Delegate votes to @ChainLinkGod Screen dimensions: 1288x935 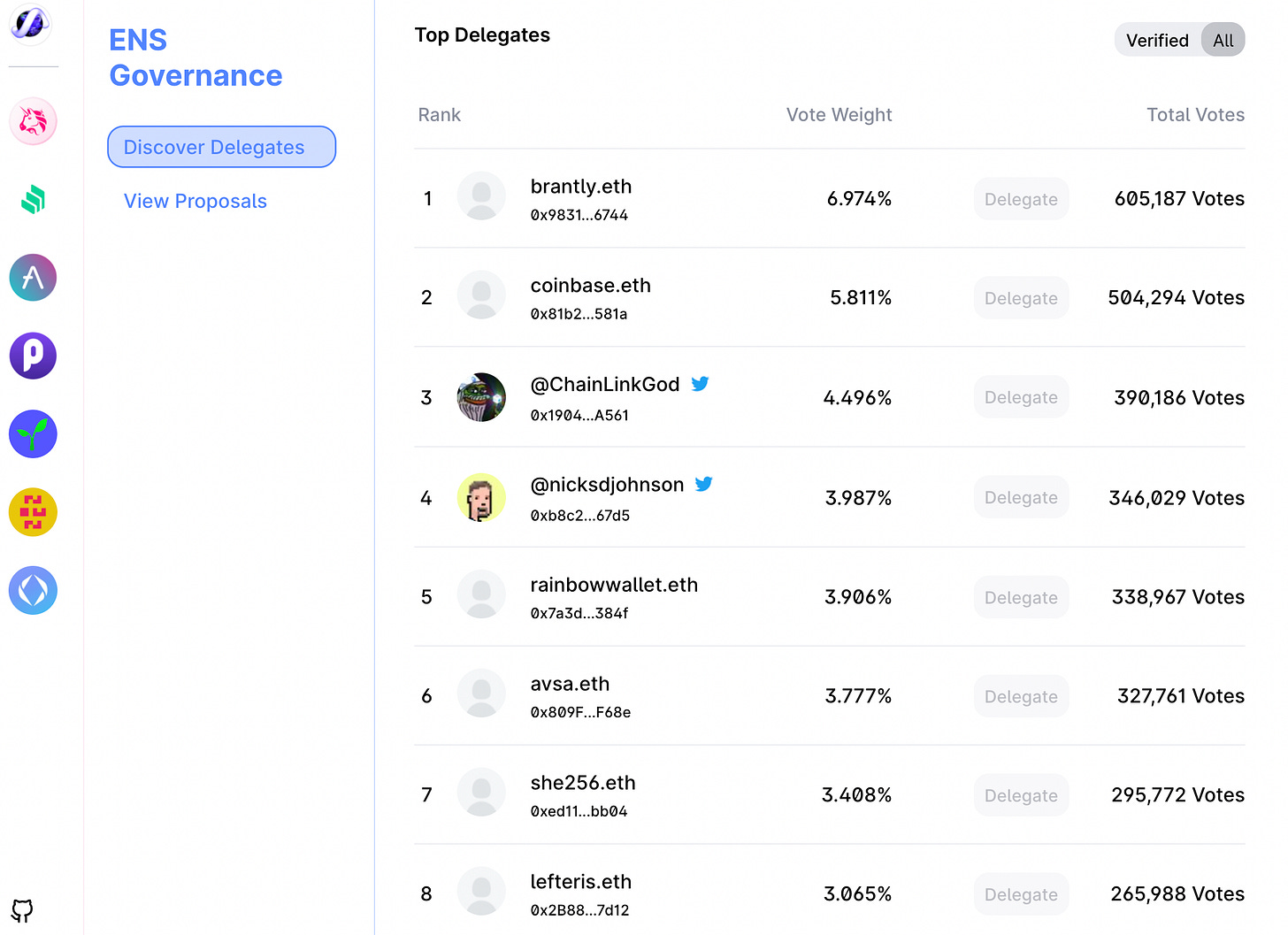[x=1021, y=397]
